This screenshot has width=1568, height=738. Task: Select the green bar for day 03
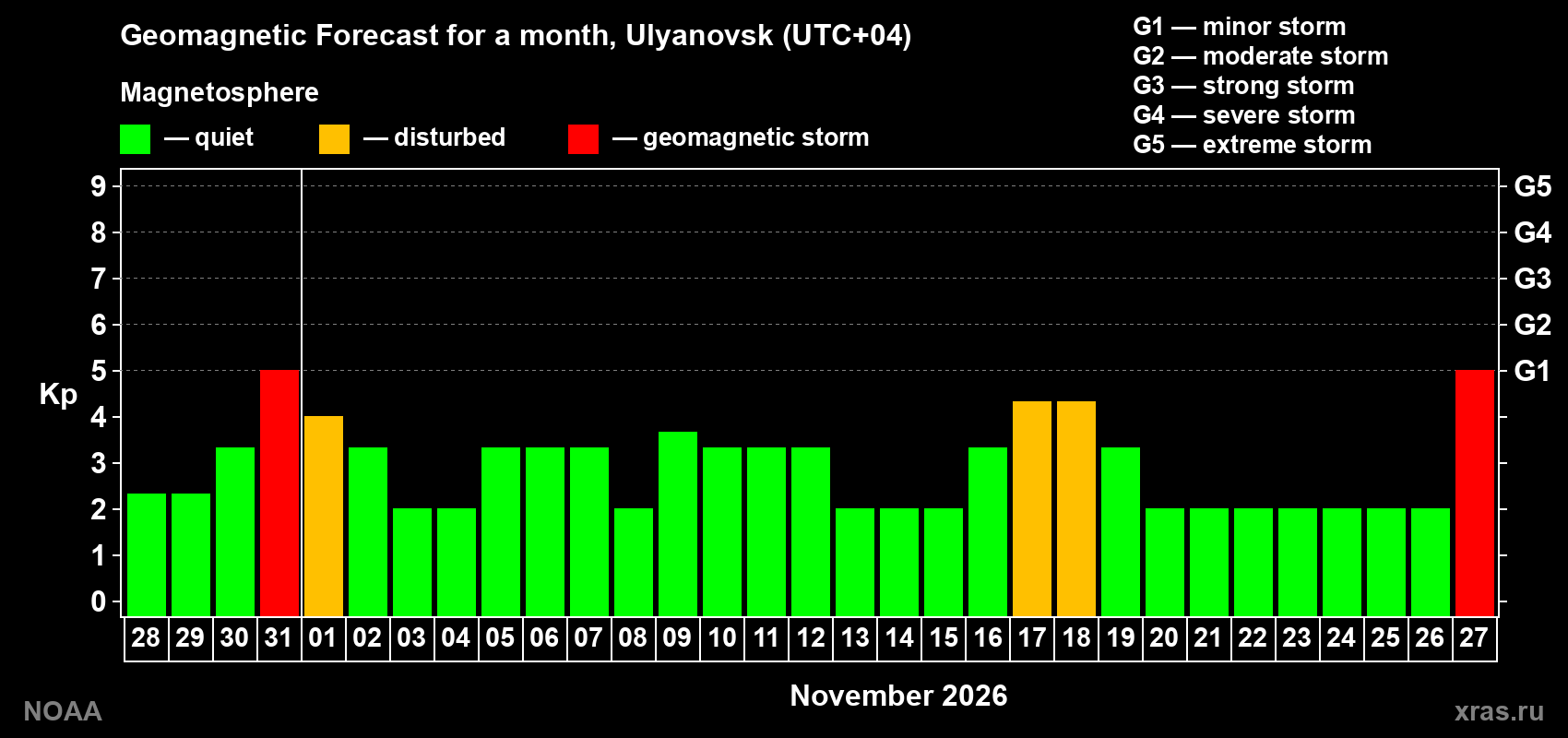[412, 563]
